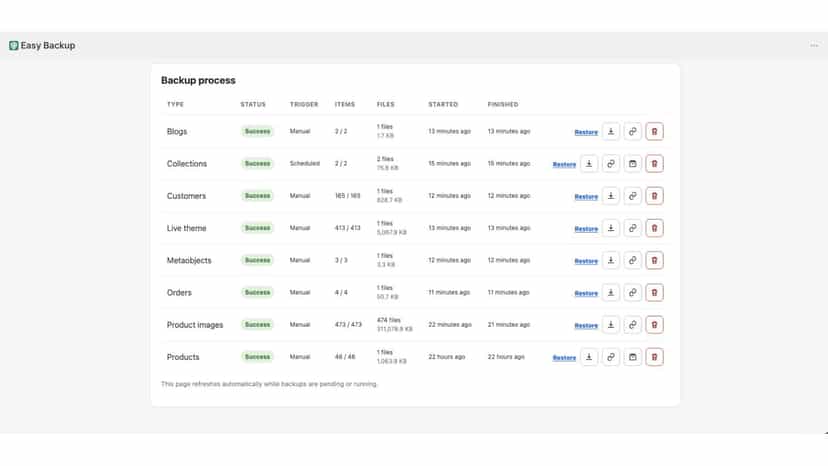Download the Collections backup
This screenshot has width=828, height=466.
click(x=589, y=164)
